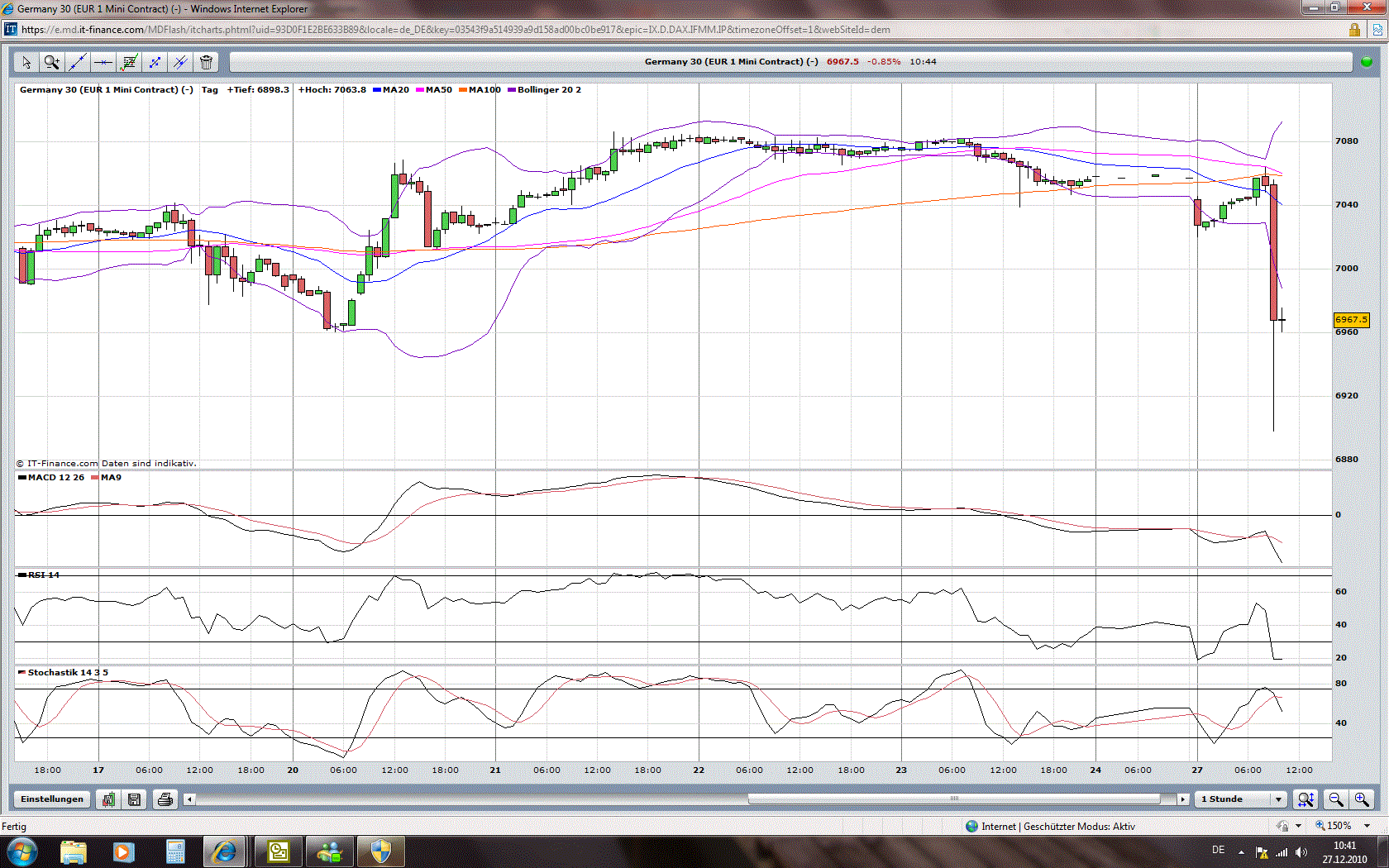Open the security shield taskbar button
The width and height of the screenshot is (1389, 868).
pyautogui.click(x=381, y=851)
